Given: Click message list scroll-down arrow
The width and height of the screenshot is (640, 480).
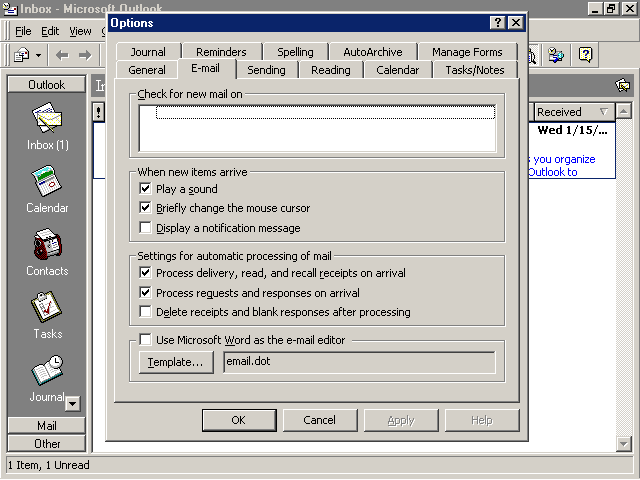Looking at the screenshot, I should click(x=624, y=444).
